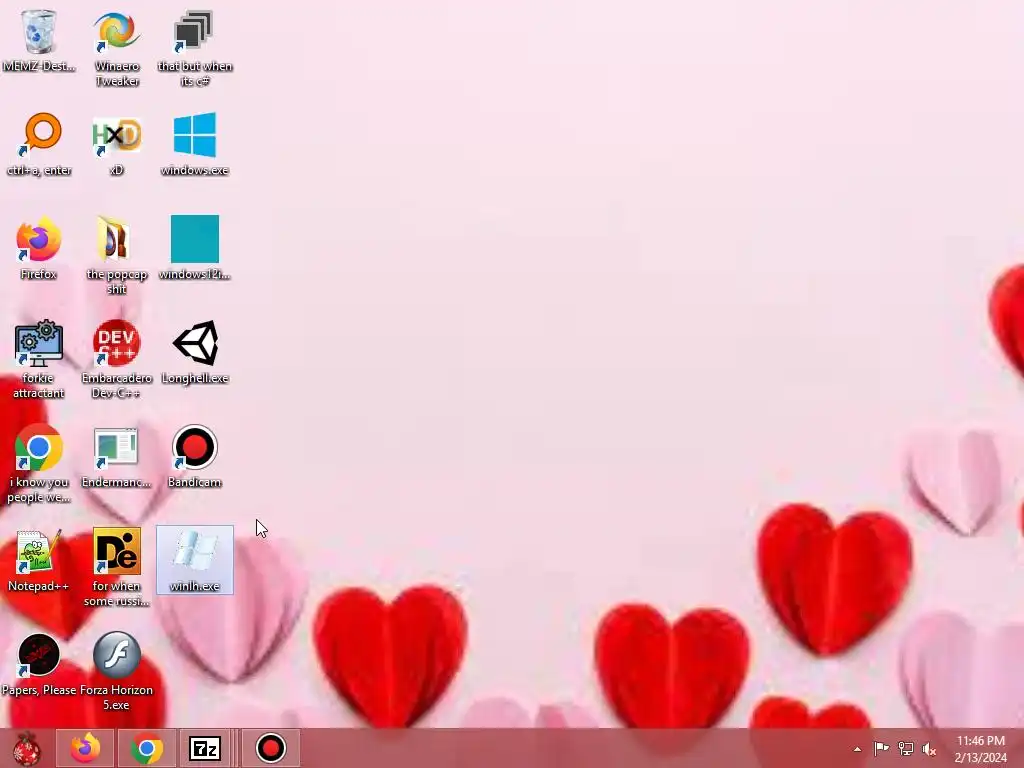This screenshot has height=768, width=1024.
Task: Show hidden tray icons arrow
Action: pos(857,749)
